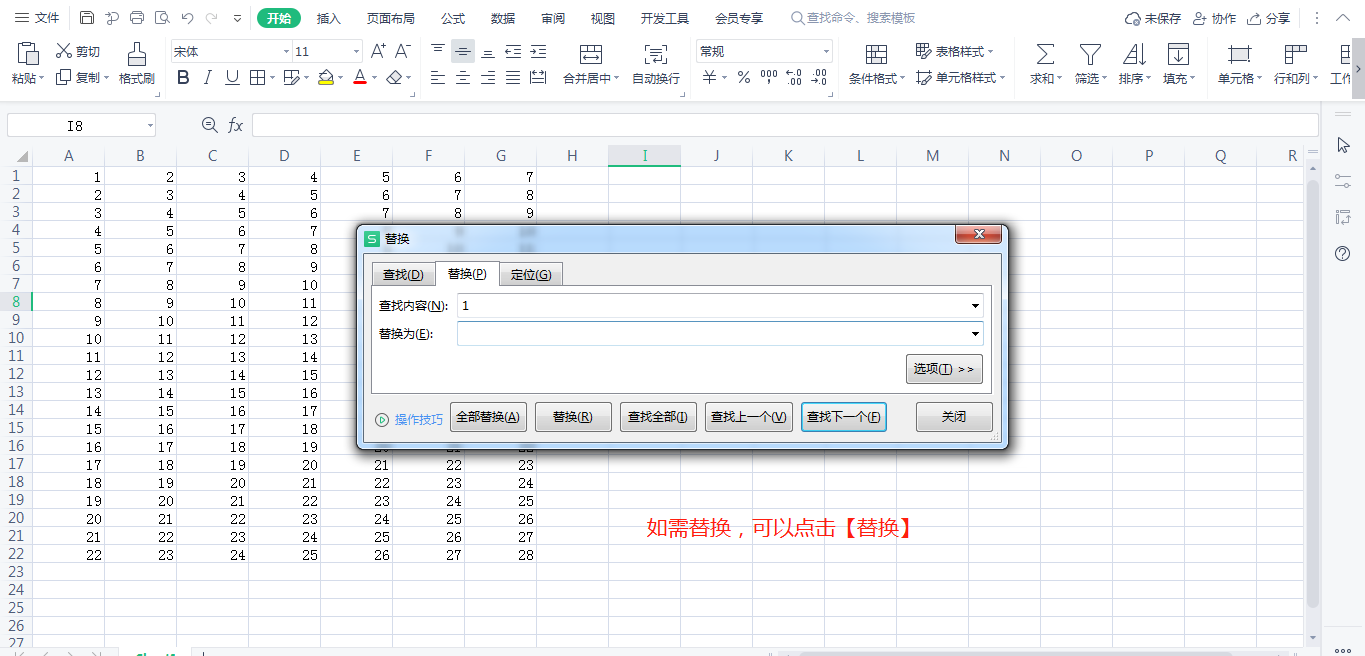The height and width of the screenshot is (656, 1365).
Task: Click the Align Top icon
Action: tap(438, 51)
